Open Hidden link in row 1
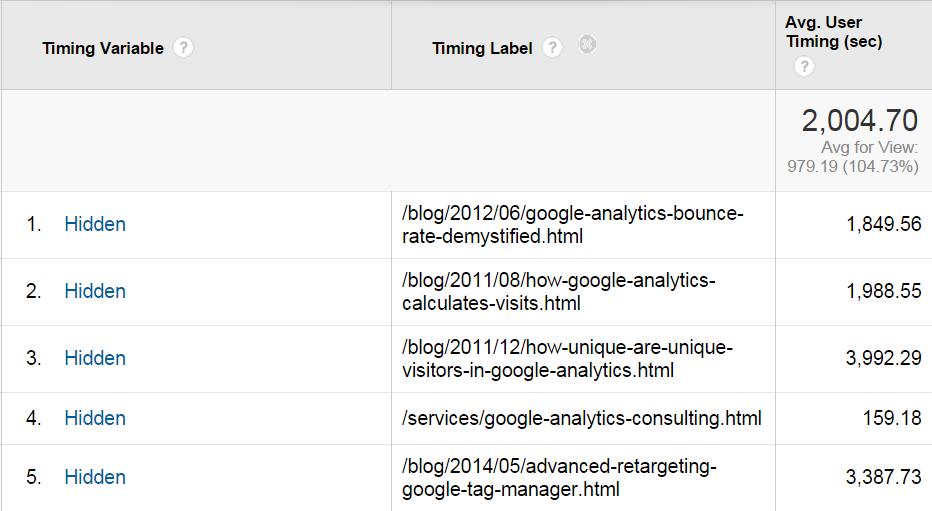The image size is (932, 511). (x=95, y=224)
